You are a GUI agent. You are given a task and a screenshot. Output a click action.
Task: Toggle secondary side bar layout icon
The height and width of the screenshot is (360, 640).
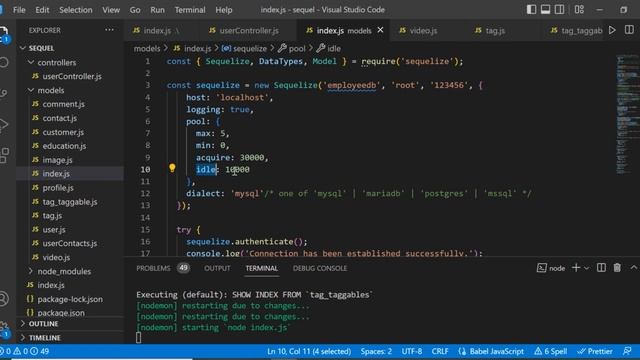560,9
